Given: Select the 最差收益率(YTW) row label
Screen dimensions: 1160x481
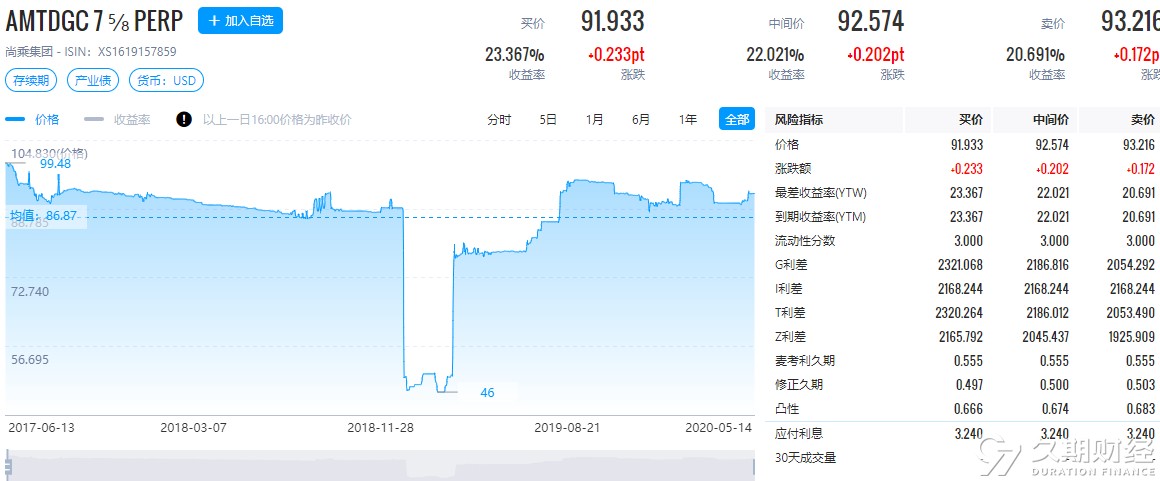Looking at the screenshot, I should [820, 193].
